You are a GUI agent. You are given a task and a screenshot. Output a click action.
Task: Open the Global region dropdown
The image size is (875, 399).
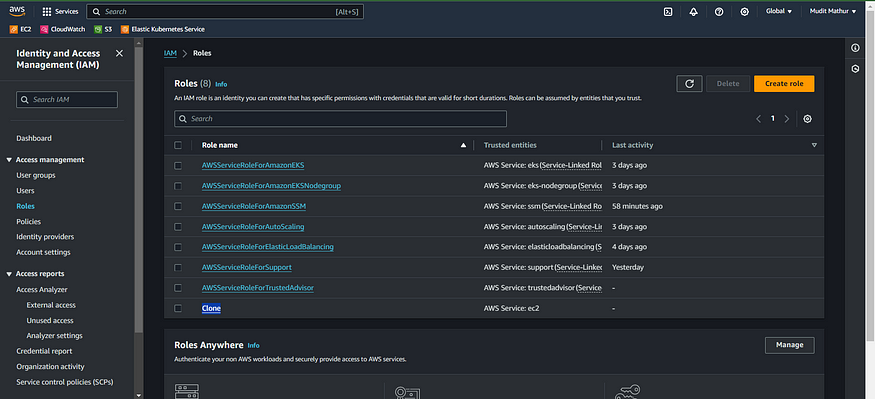coord(779,11)
